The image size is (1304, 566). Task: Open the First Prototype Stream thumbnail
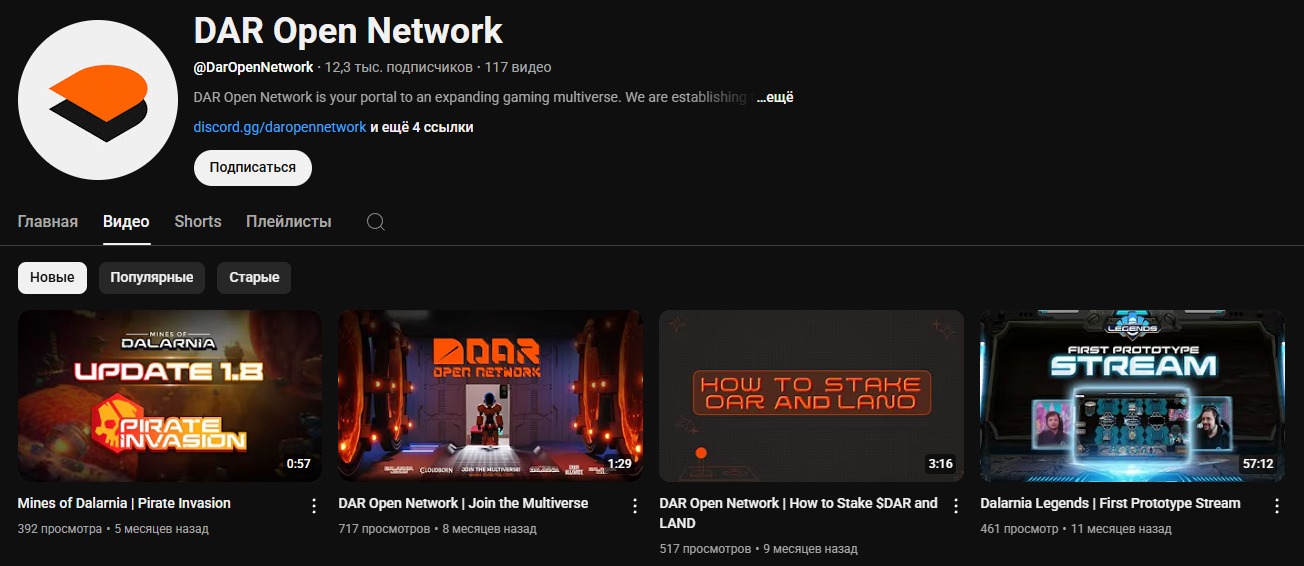tap(1133, 395)
